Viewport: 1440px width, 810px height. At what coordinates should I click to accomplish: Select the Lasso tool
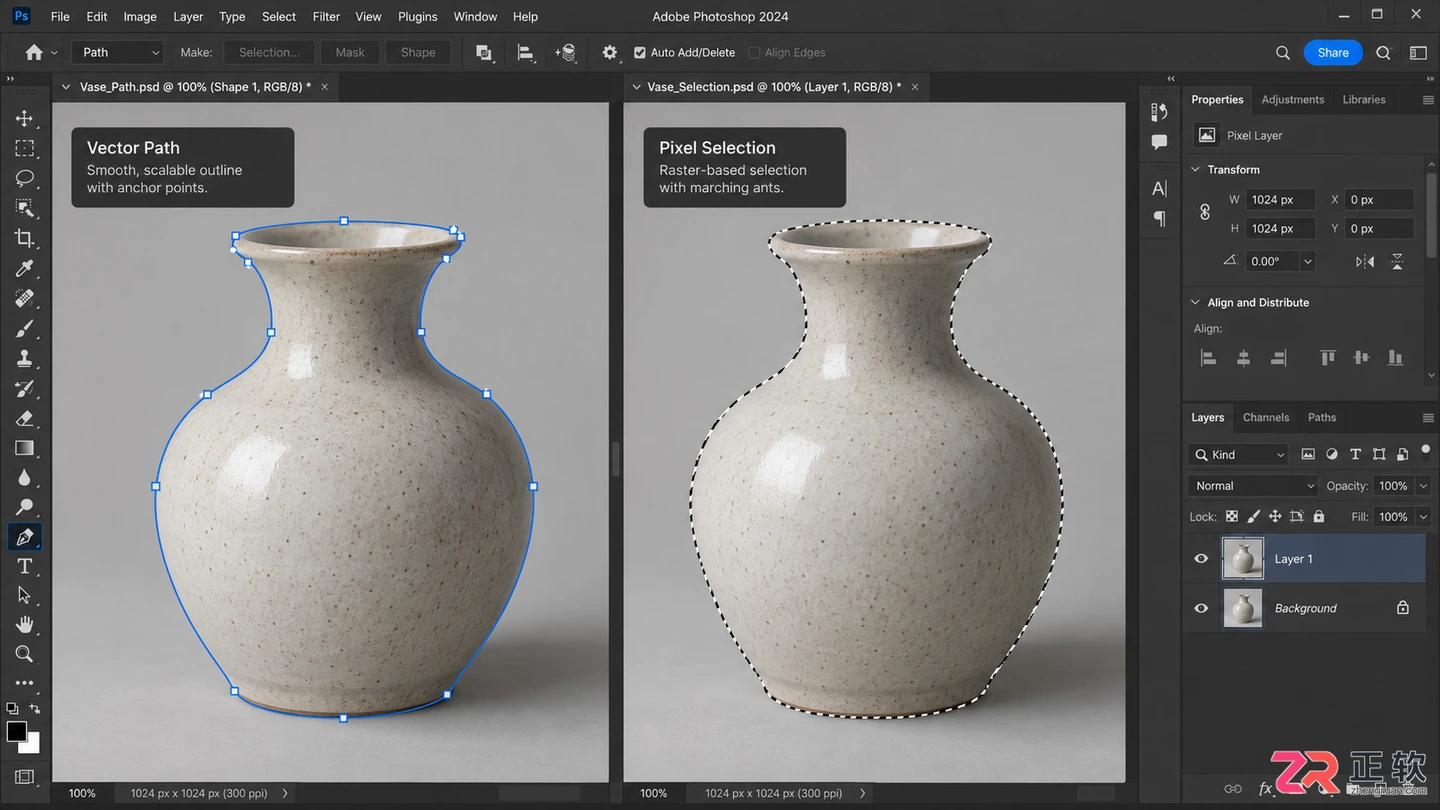point(24,178)
